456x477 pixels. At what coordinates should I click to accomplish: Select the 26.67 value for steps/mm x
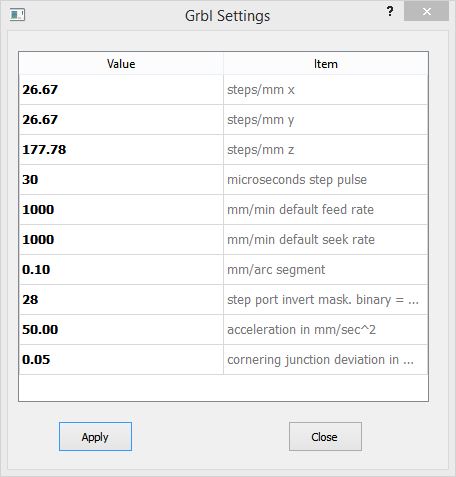click(121, 90)
